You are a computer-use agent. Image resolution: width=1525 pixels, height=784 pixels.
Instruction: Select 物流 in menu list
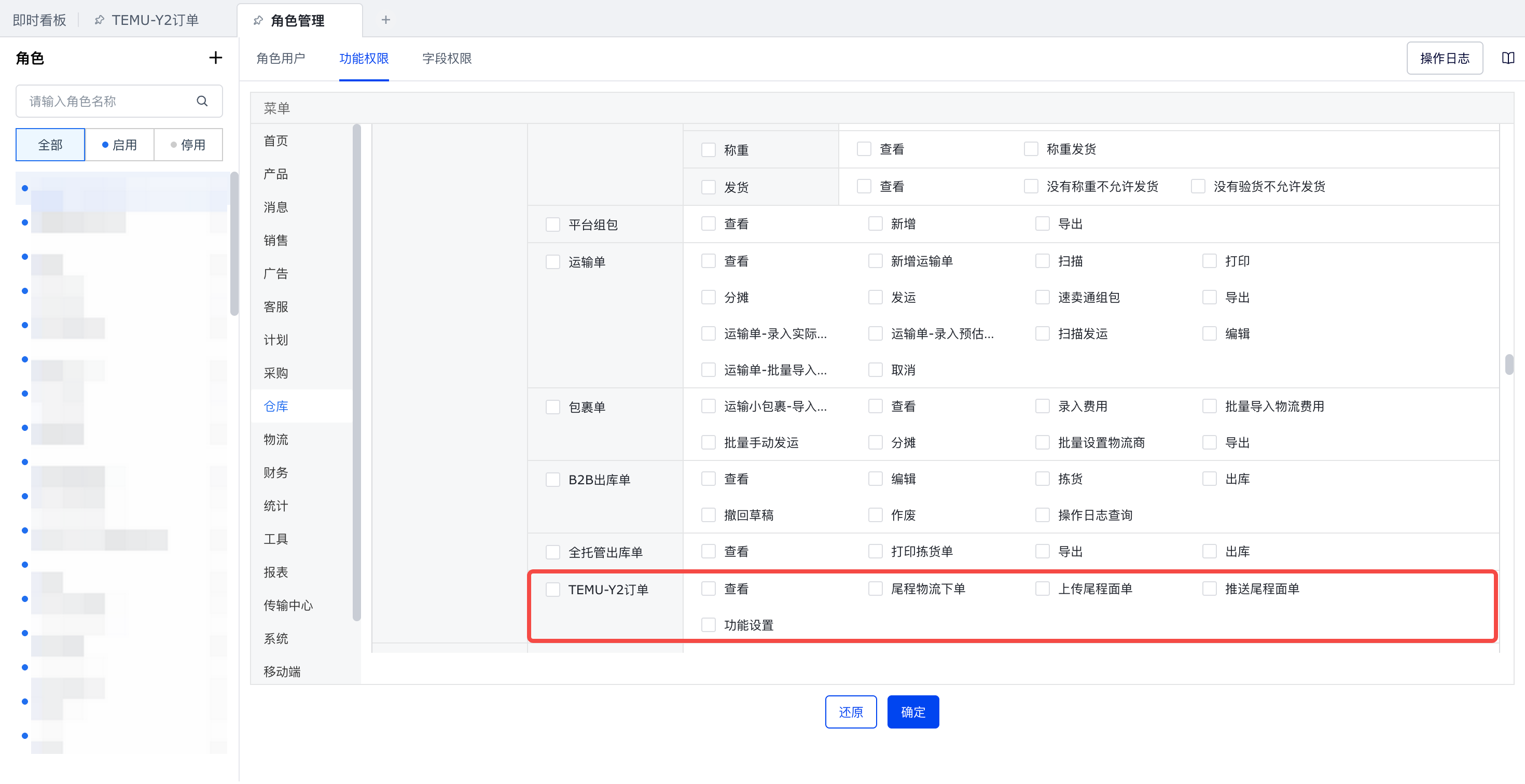276,440
